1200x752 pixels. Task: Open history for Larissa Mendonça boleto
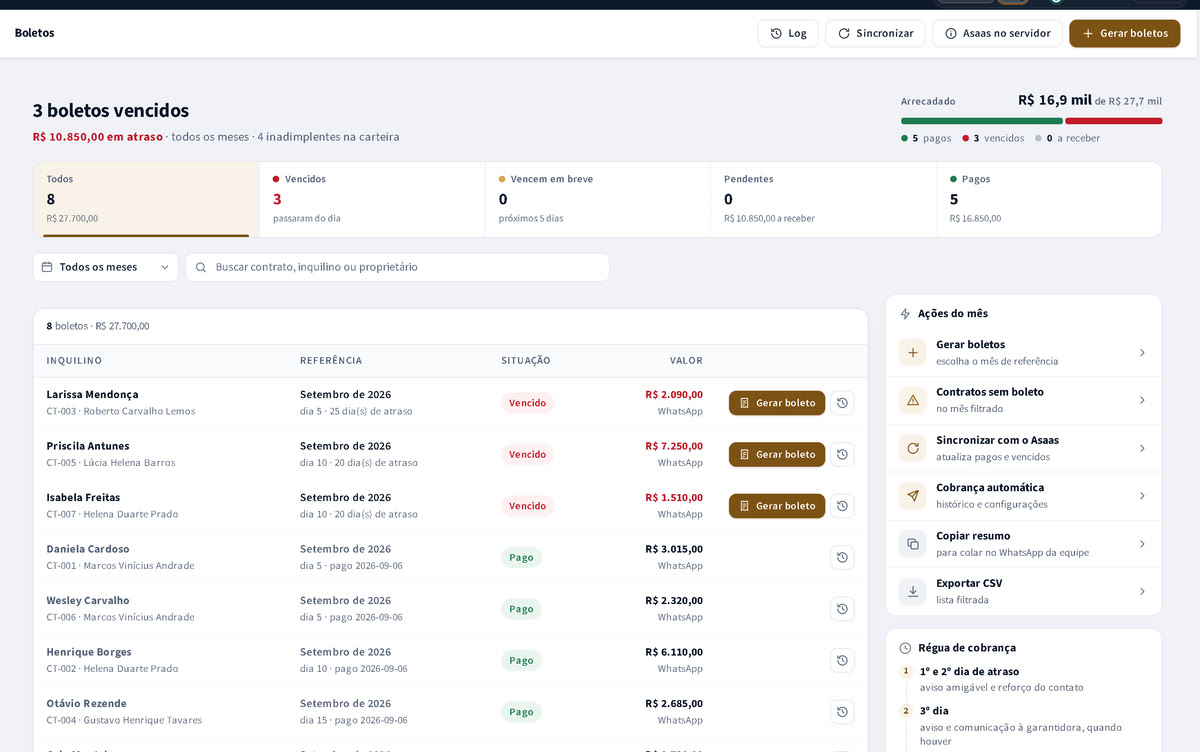pyautogui.click(x=842, y=403)
